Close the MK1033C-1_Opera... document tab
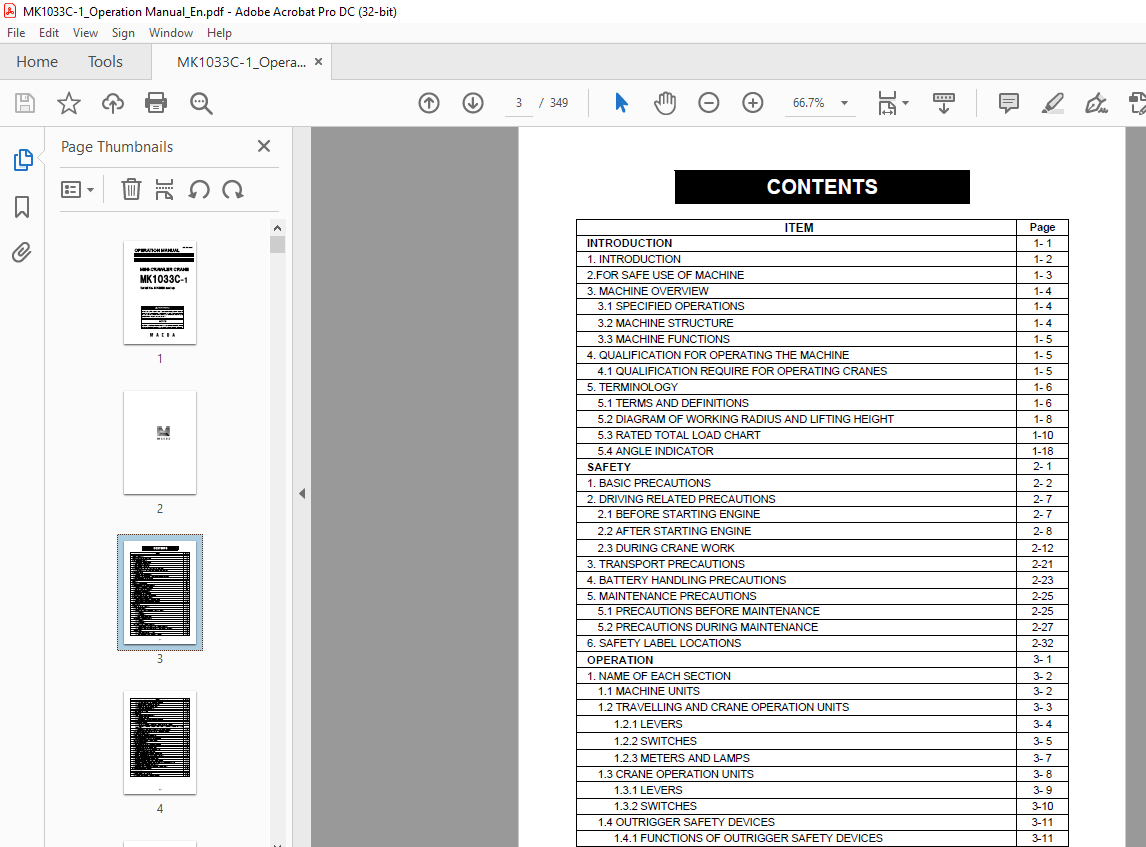Image resolution: width=1146 pixels, height=847 pixels. 318,62
